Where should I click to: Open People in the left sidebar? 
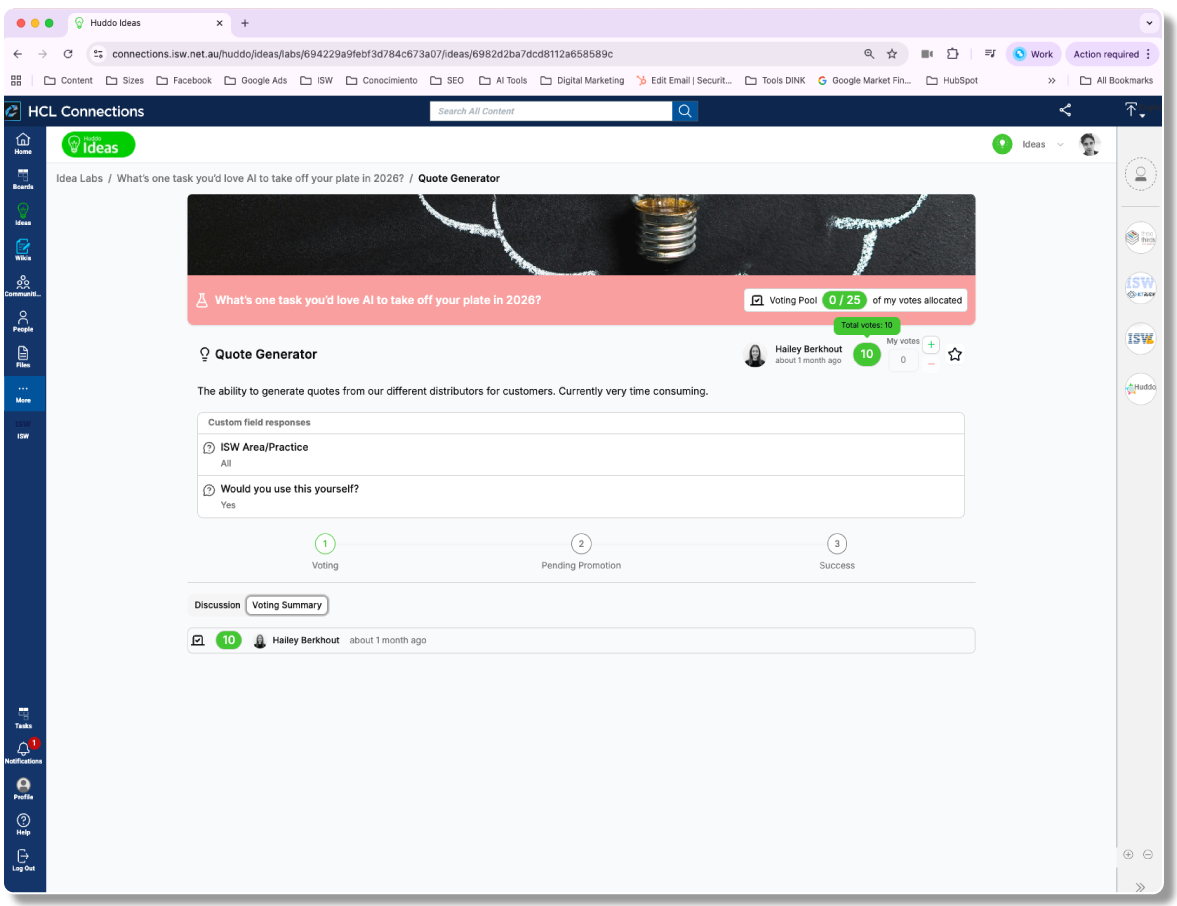(x=23, y=321)
